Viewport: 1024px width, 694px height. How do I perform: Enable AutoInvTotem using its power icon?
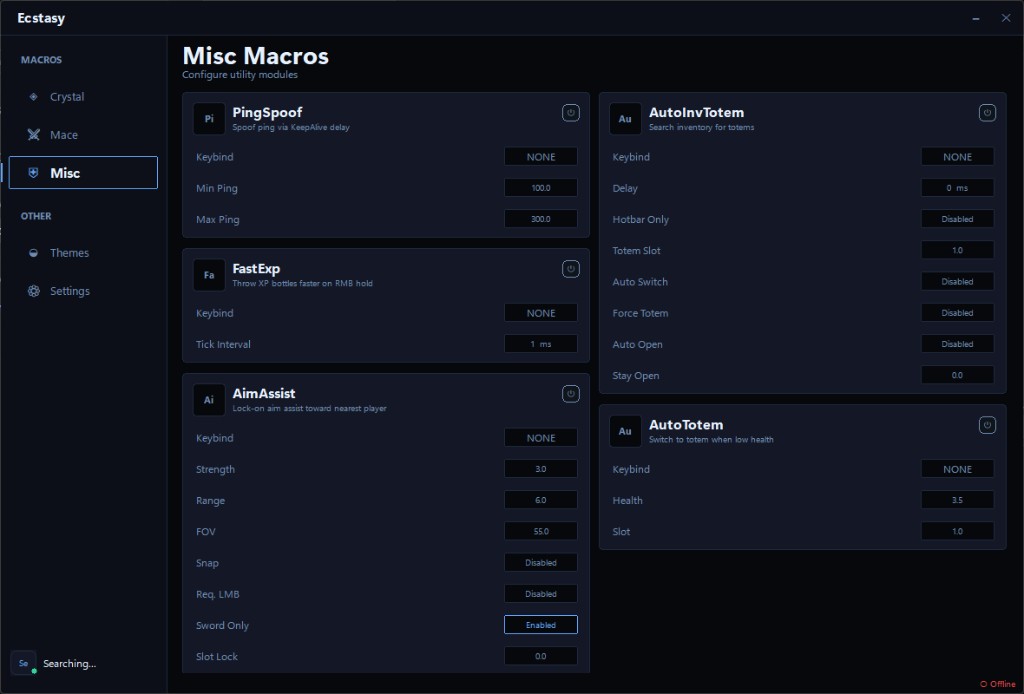click(987, 113)
